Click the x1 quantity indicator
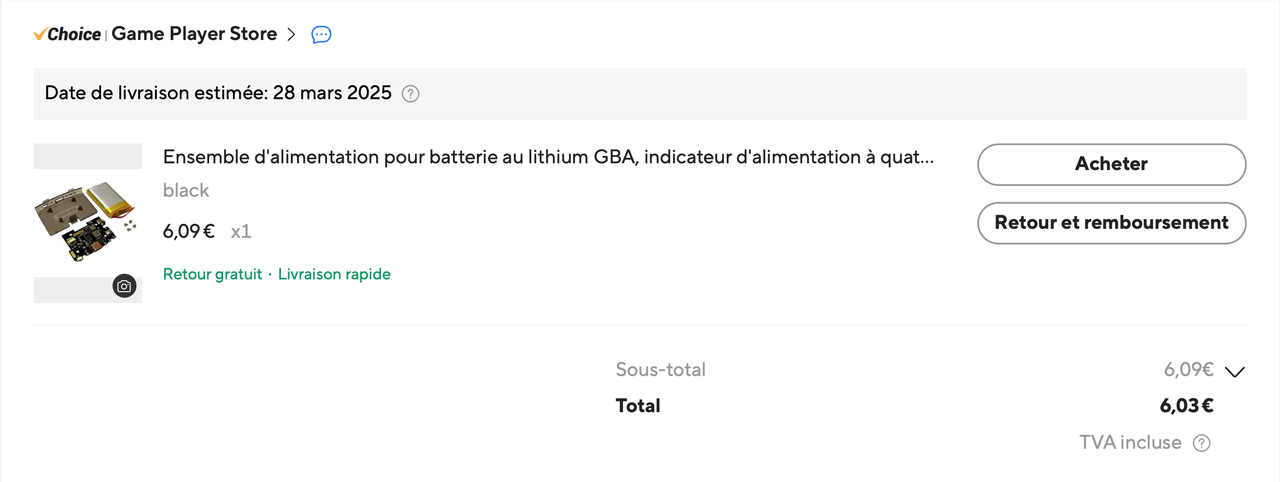1280x482 pixels. (x=241, y=232)
